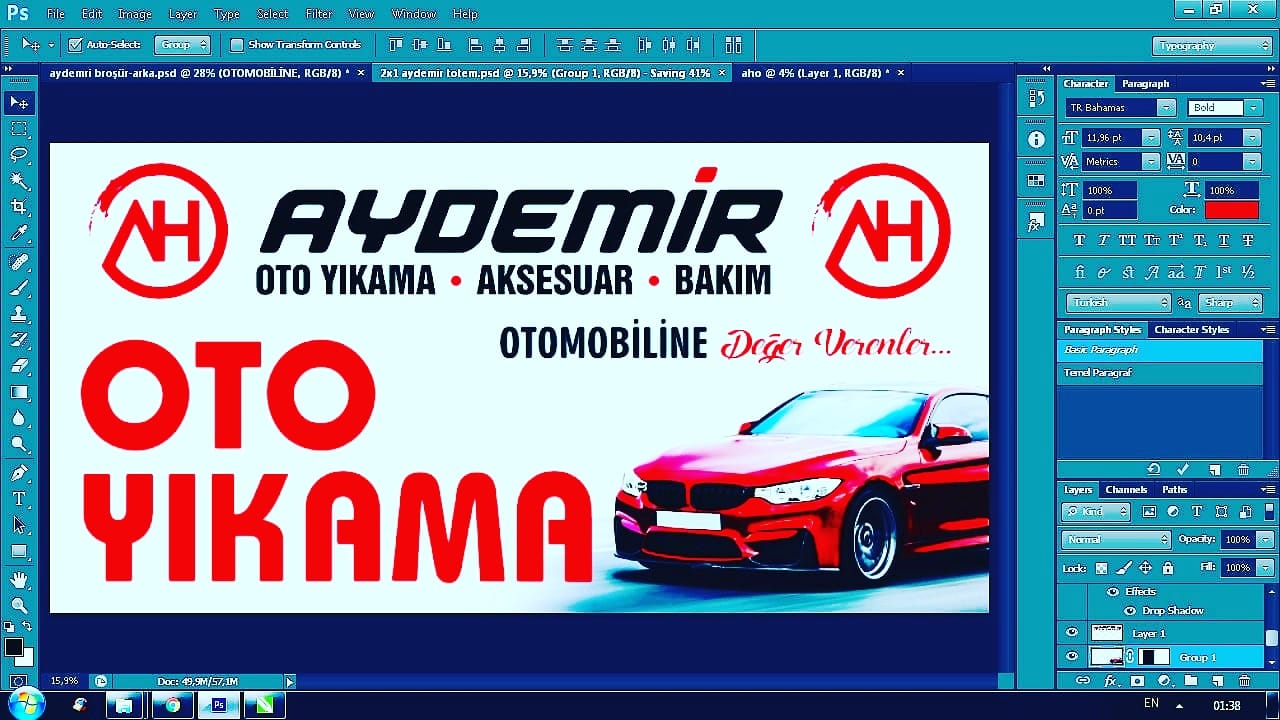Select the Rectangular Marquee tool
The image size is (1280, 720).
coord(19,129)
